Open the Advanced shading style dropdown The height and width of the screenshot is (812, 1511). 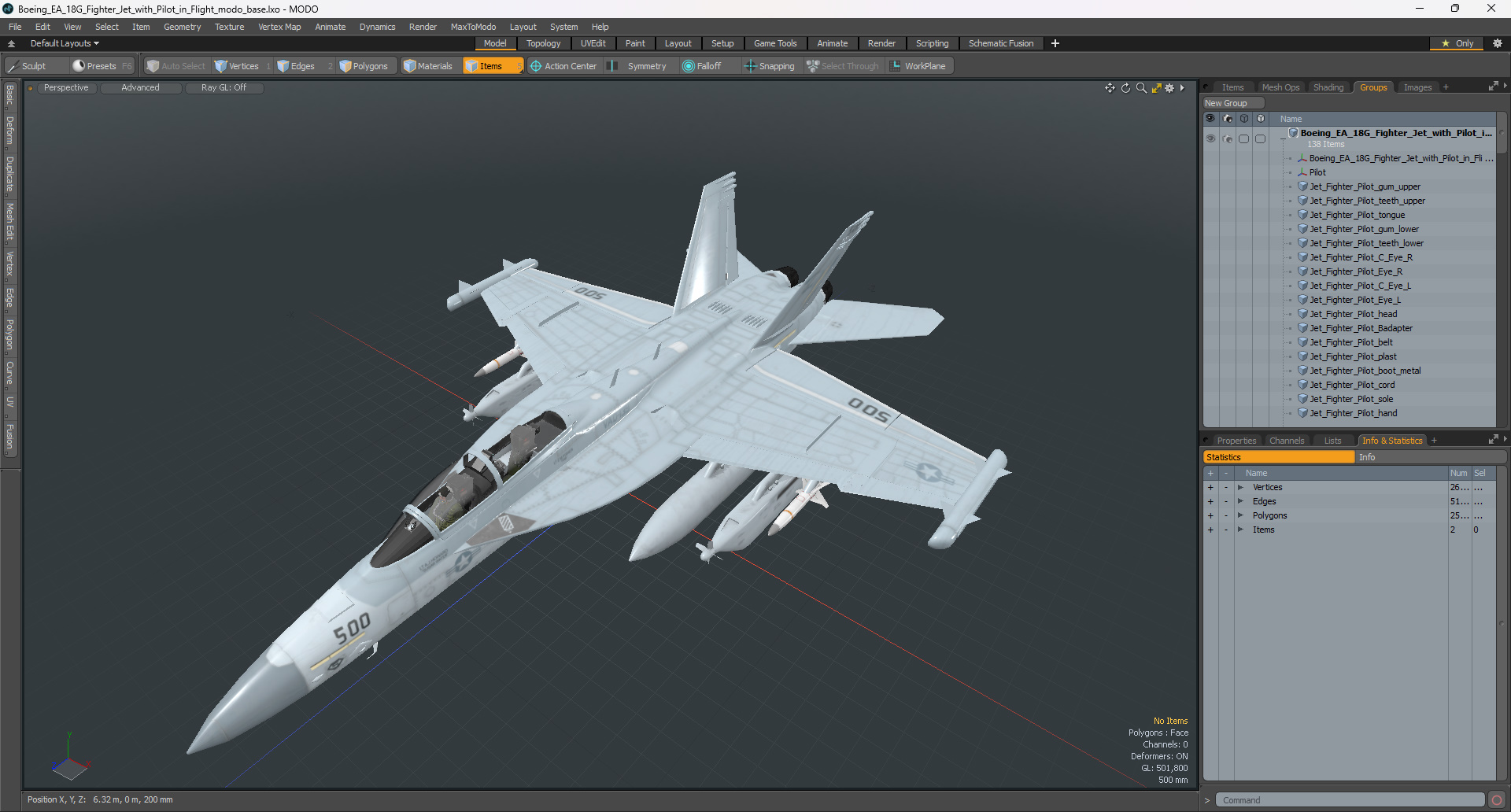coord(140,88)
